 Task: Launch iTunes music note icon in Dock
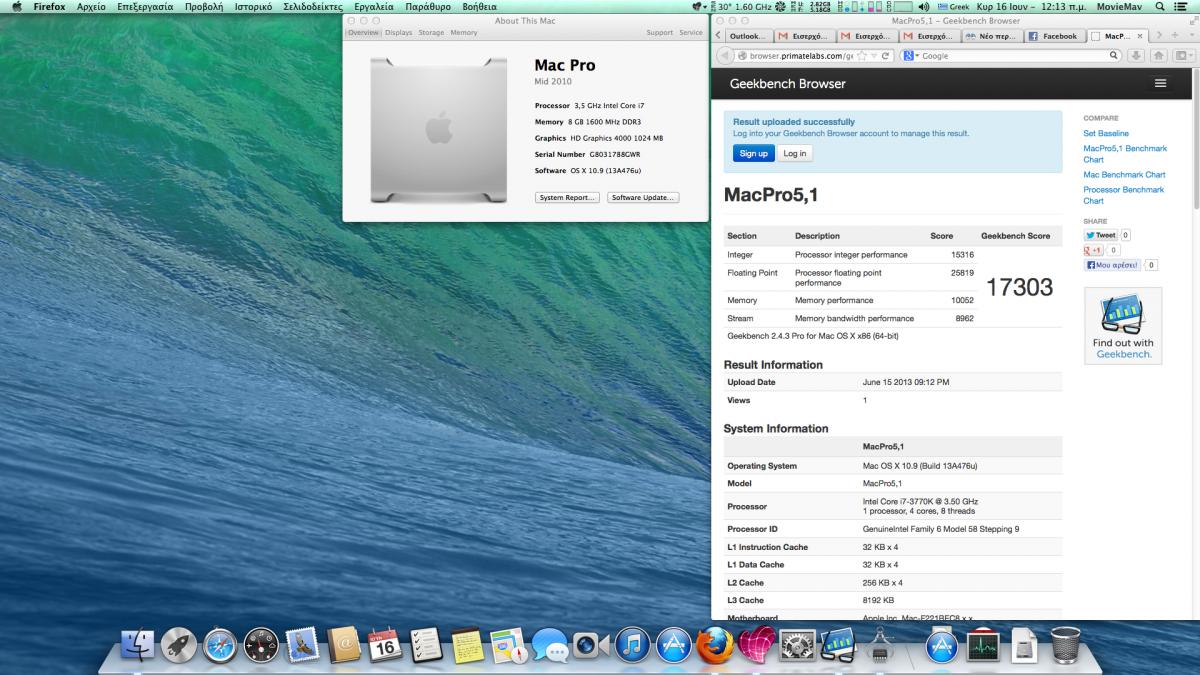(633, 645)
